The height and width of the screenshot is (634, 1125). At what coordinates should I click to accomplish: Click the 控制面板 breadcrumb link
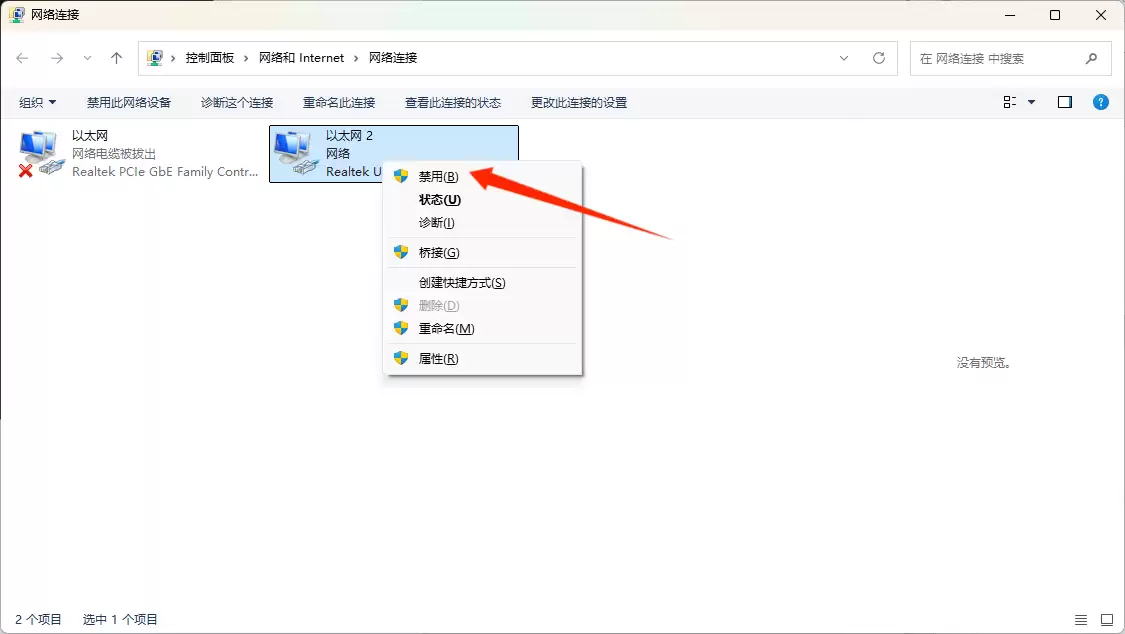coord(213,58)
